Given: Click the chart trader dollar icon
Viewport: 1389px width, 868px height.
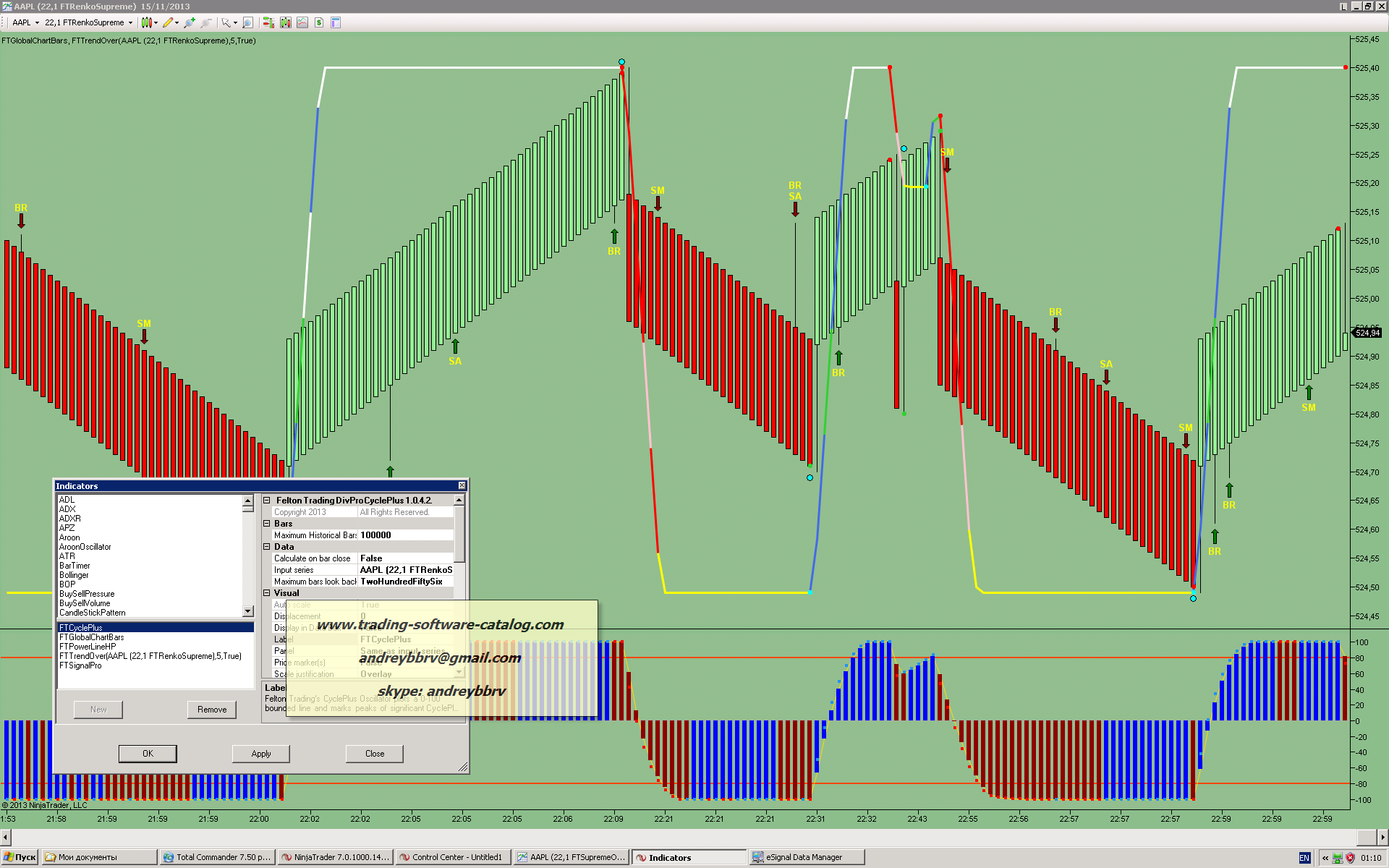Looking at the screenshot, I should click(319, 22).
